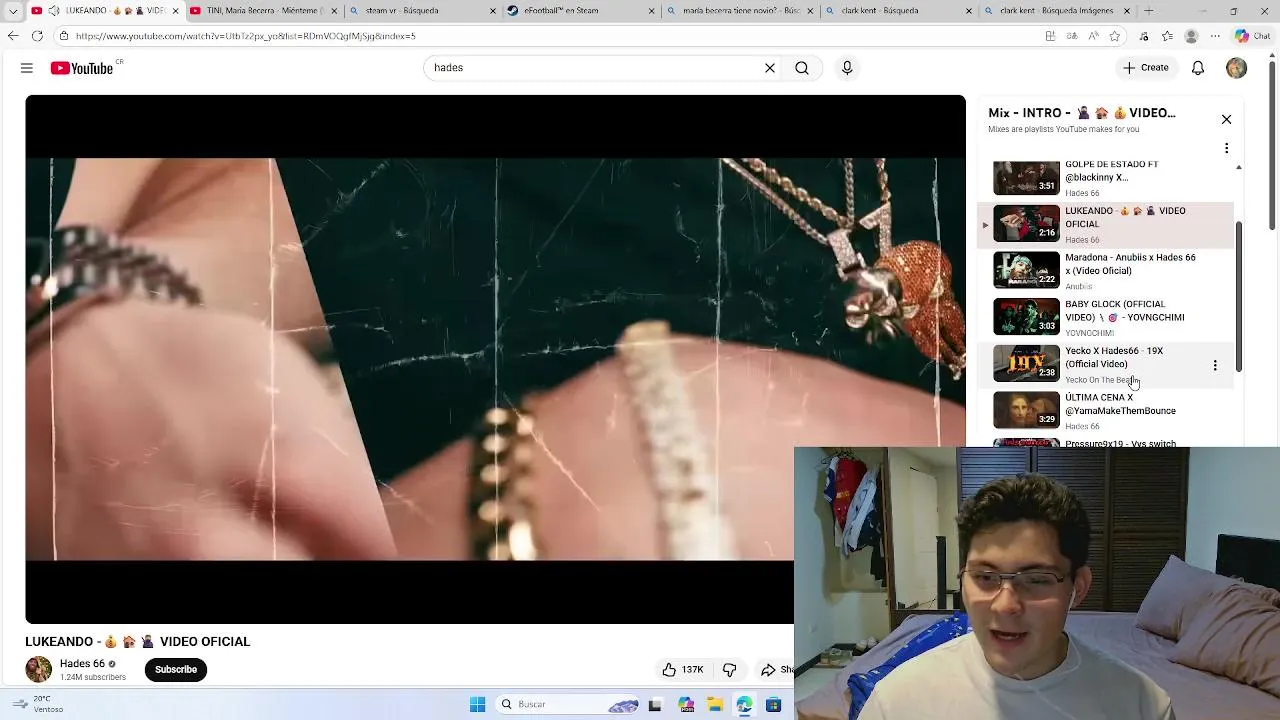Add page to browser favorites star

(x=1115, y=36)
